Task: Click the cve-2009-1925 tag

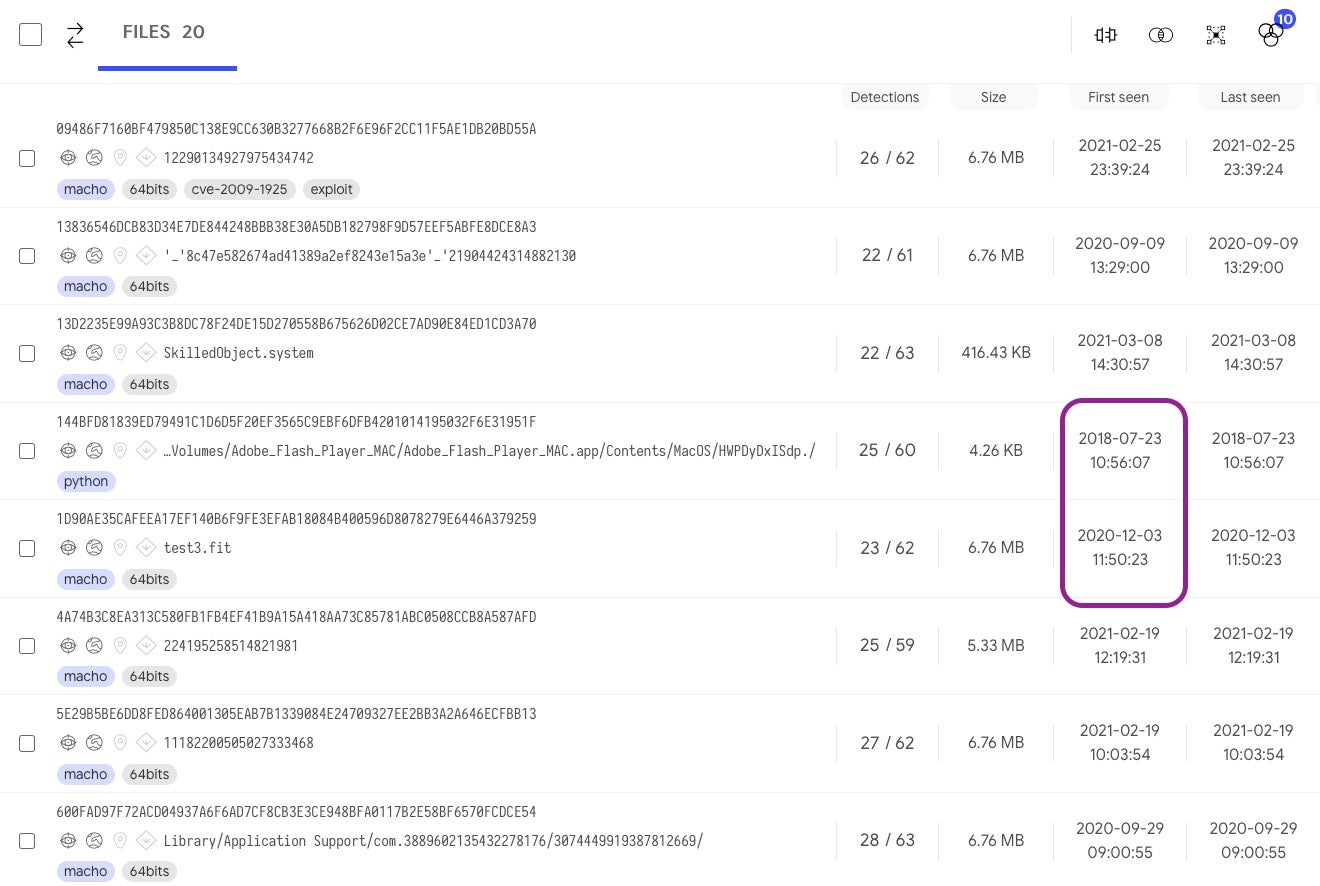Action: [x=240, y=189]
